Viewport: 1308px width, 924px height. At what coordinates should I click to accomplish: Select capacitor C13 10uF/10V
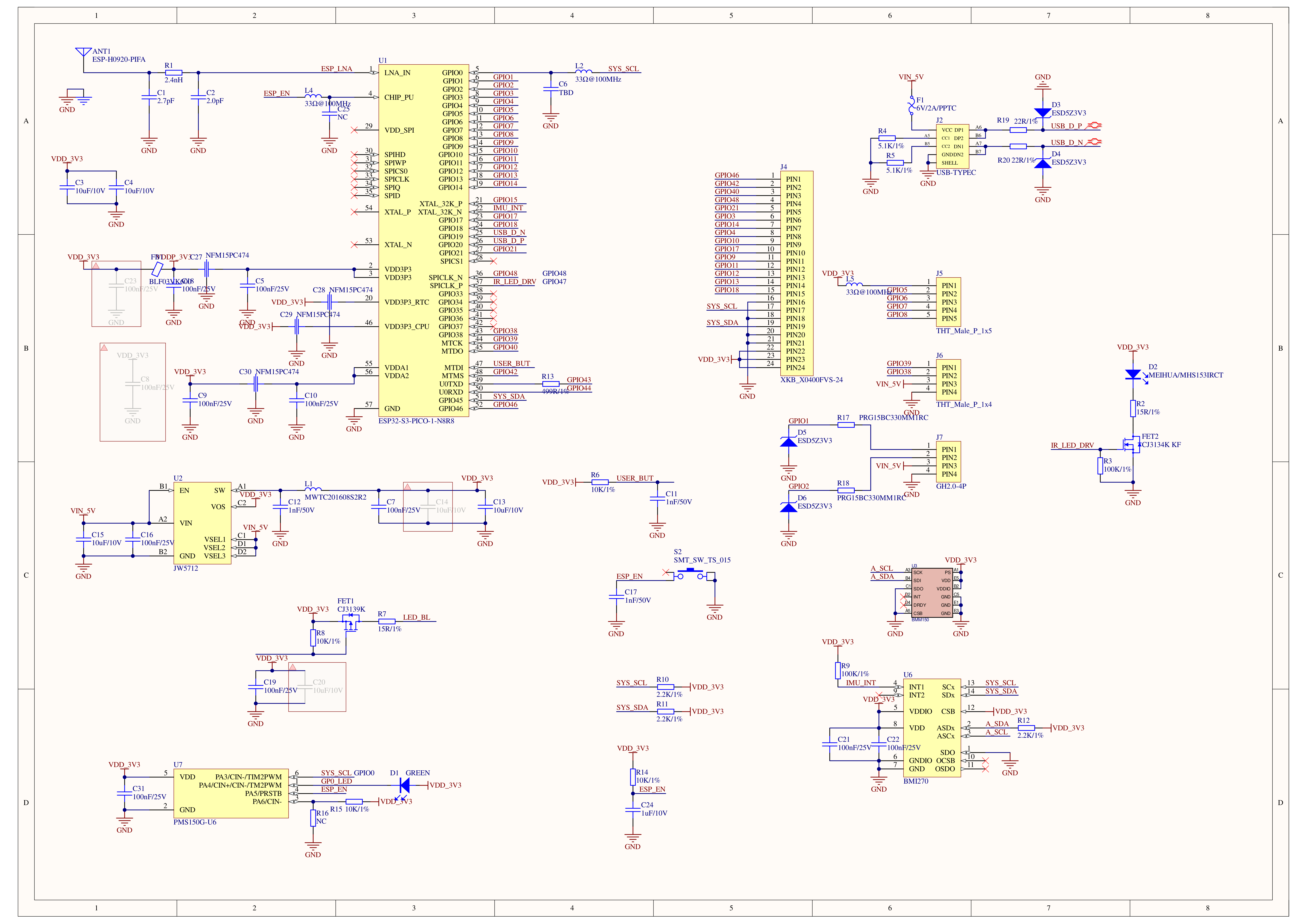point(485,507)
